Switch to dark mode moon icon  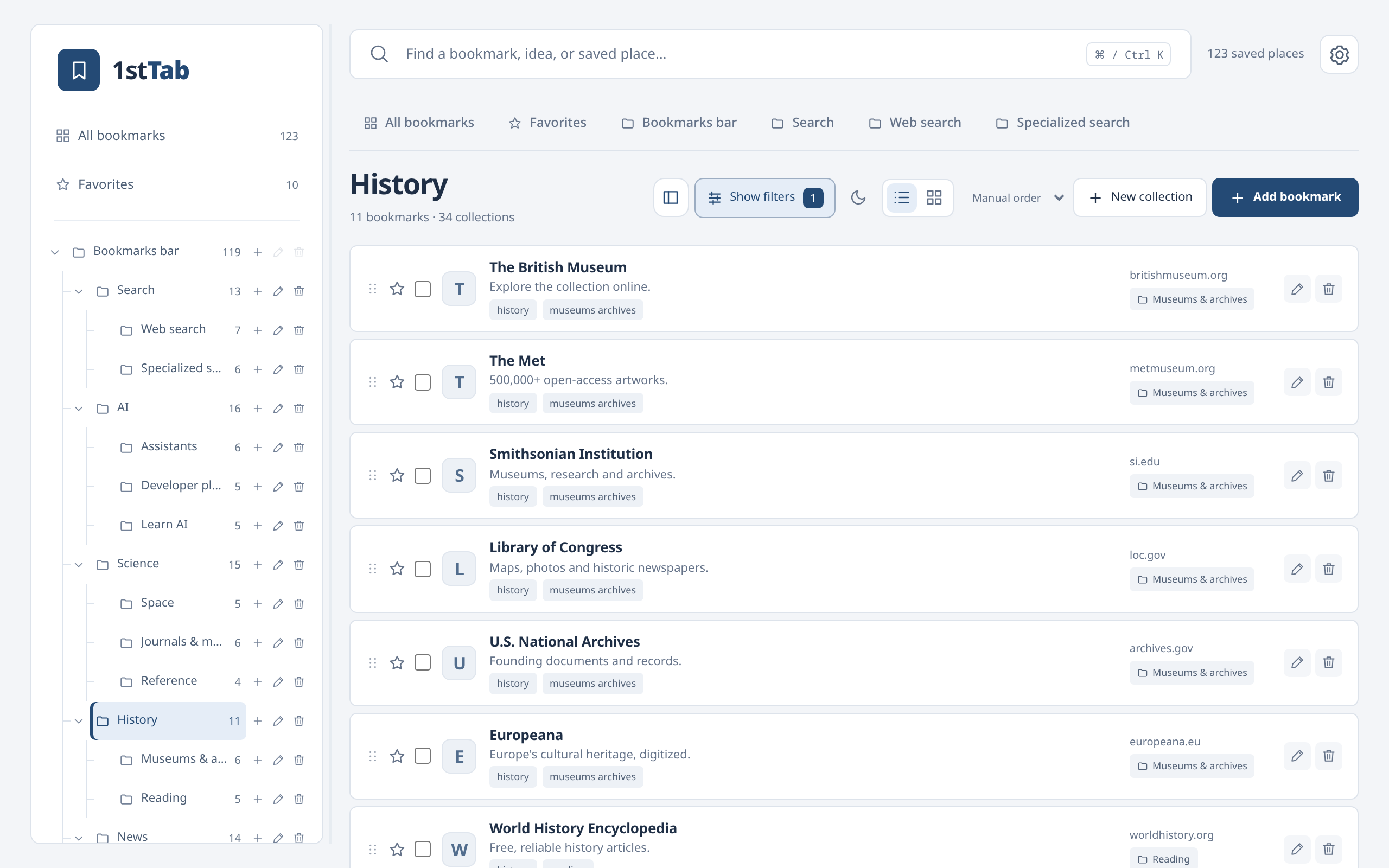pyautogui.click(x=858, y=197)
